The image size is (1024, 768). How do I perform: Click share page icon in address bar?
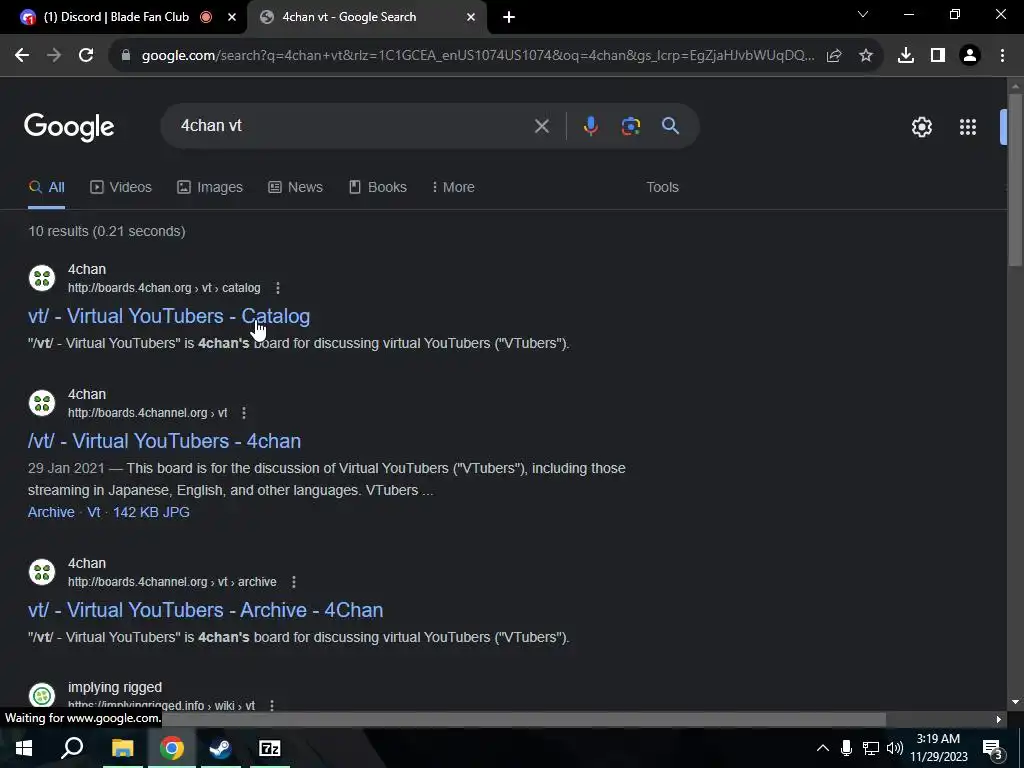(x=833, y=56)
